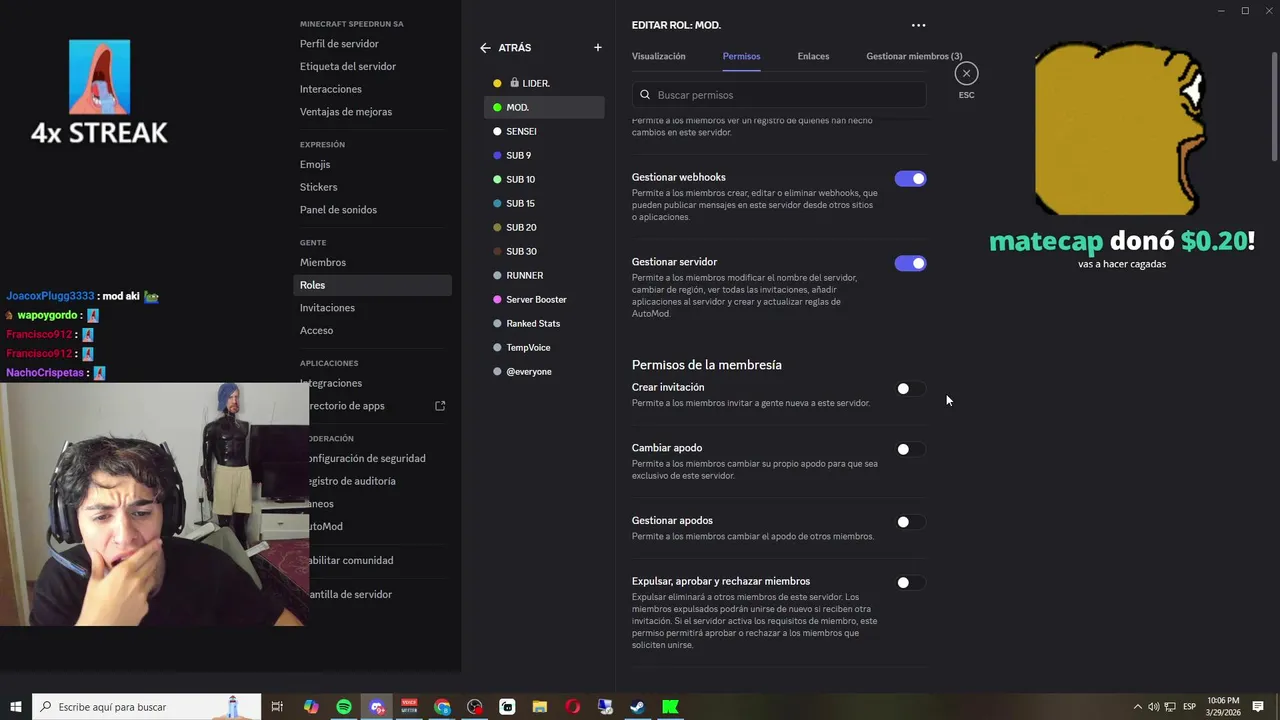Select the SUB 30 role
The height and width of the screenshot is (720, 1280).
coord(544,251)
